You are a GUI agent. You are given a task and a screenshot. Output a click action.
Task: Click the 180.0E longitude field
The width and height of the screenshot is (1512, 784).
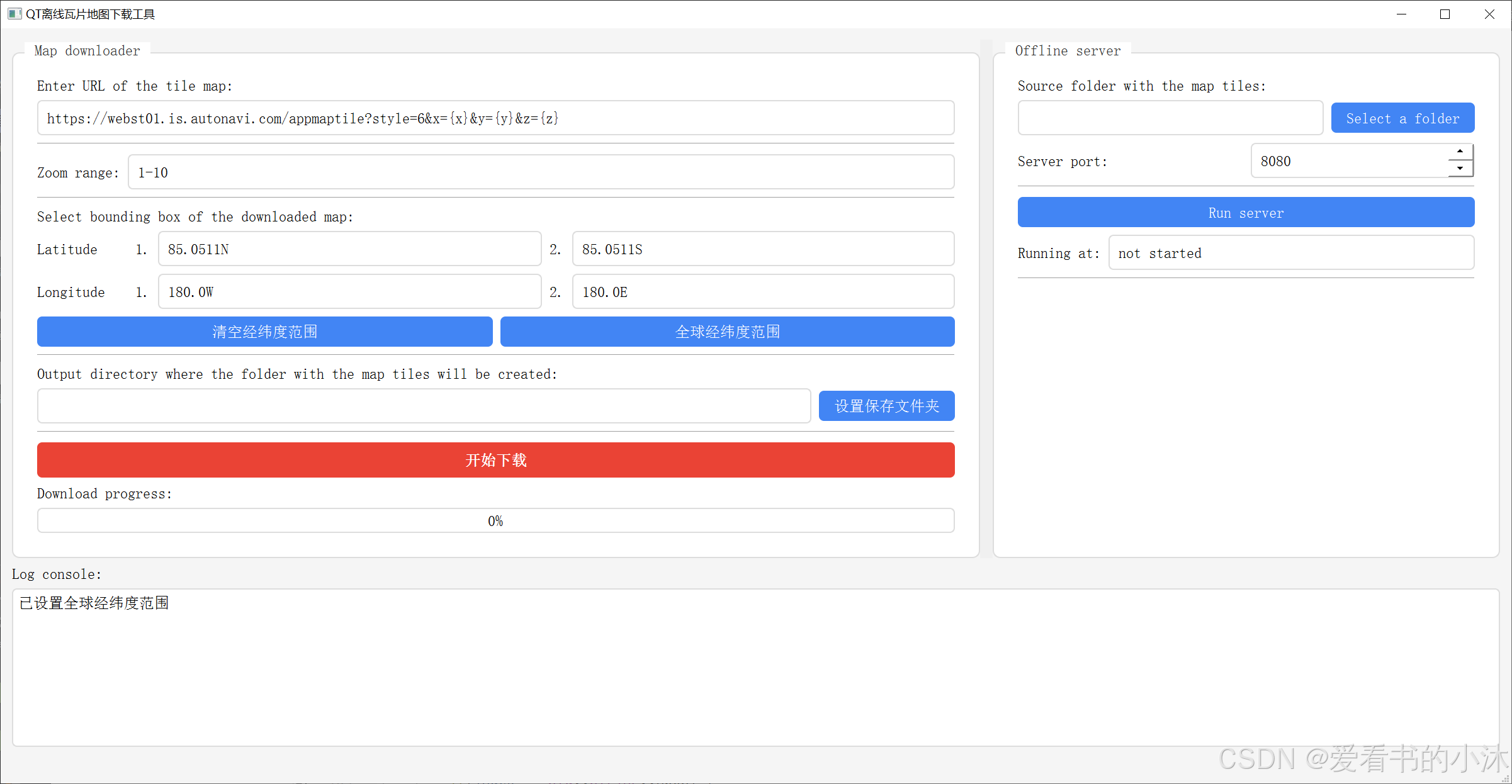click(x=763, y=292)
